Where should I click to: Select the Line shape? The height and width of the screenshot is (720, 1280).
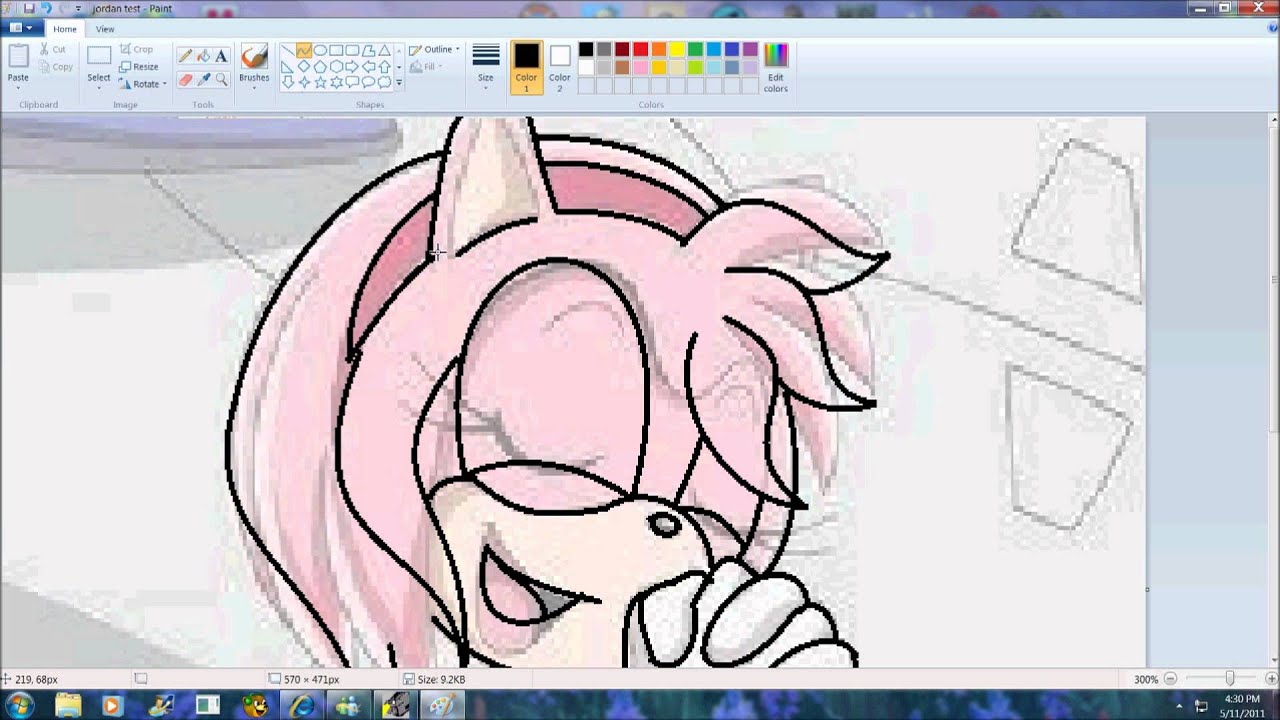click(288, 50)
